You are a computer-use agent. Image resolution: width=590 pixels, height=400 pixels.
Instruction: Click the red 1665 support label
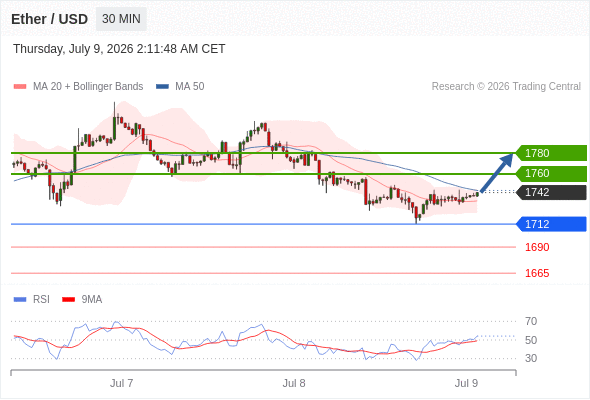(537, 273)
